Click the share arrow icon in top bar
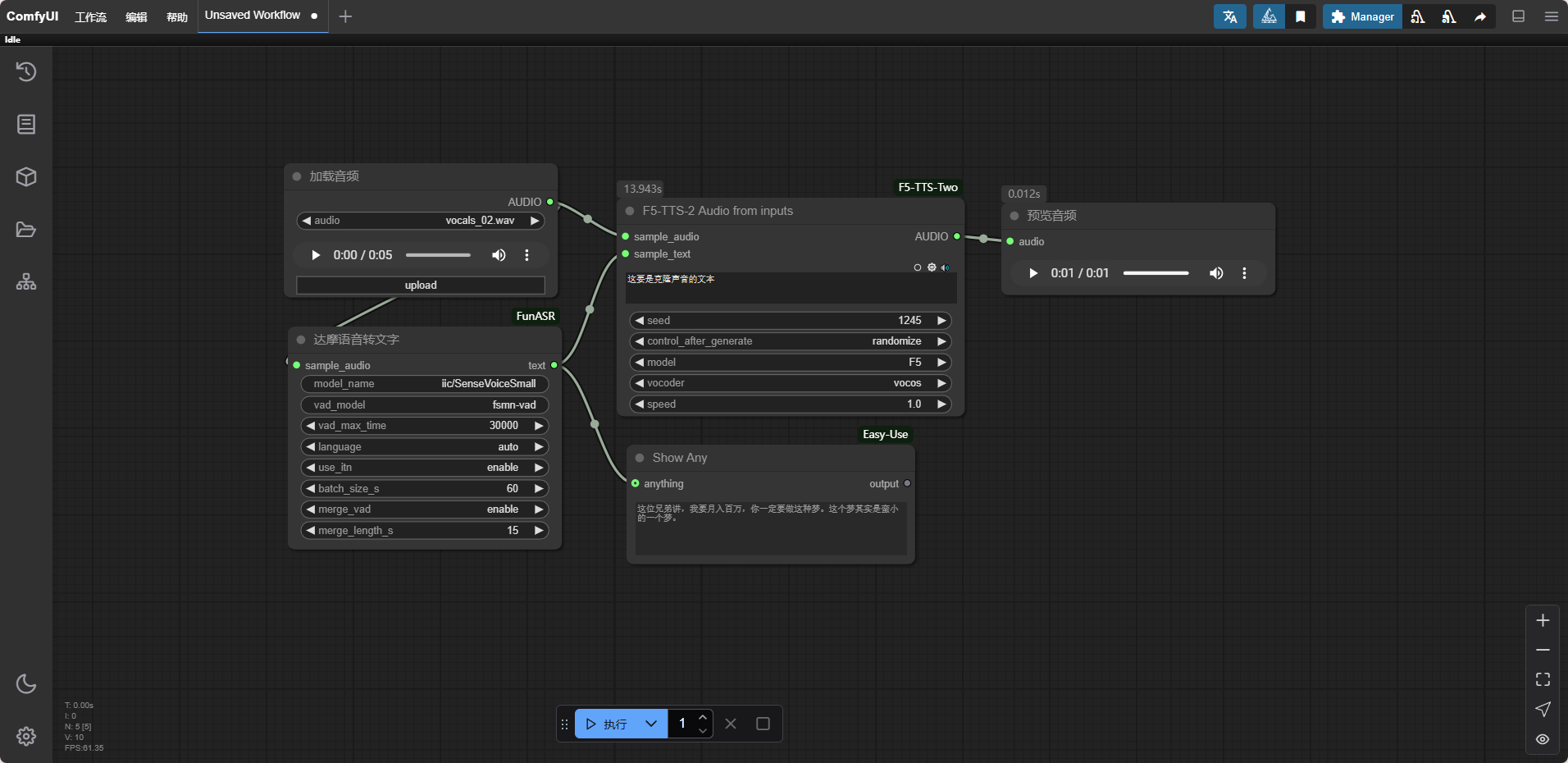This screenshot has height=763, width=1568. click(x=1479, y=16)
